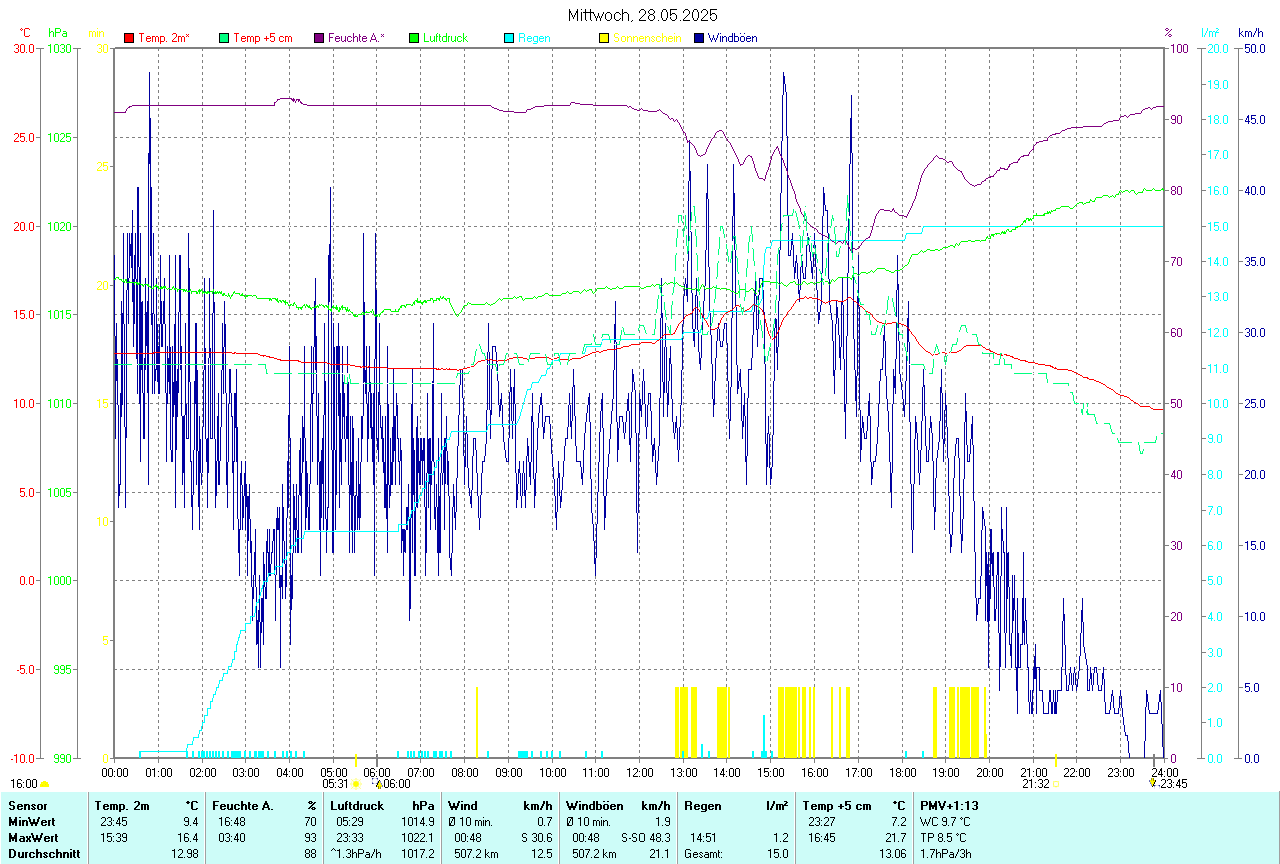Select the 'Sonnenschein' legend label
This screenshot has width=1280, height=864.
click(647, 38)
